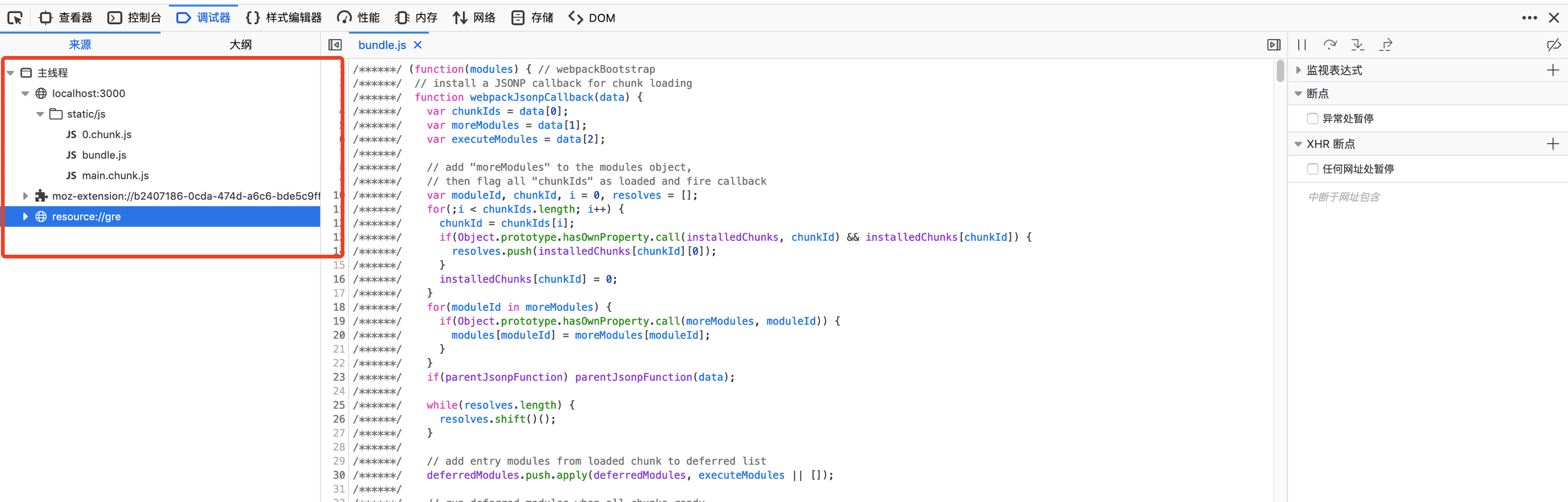The width and height of the screenshot is (1568, 502).
Task: Enable 任何网址处暂停 checkbox
Action: click(1312, 169)
